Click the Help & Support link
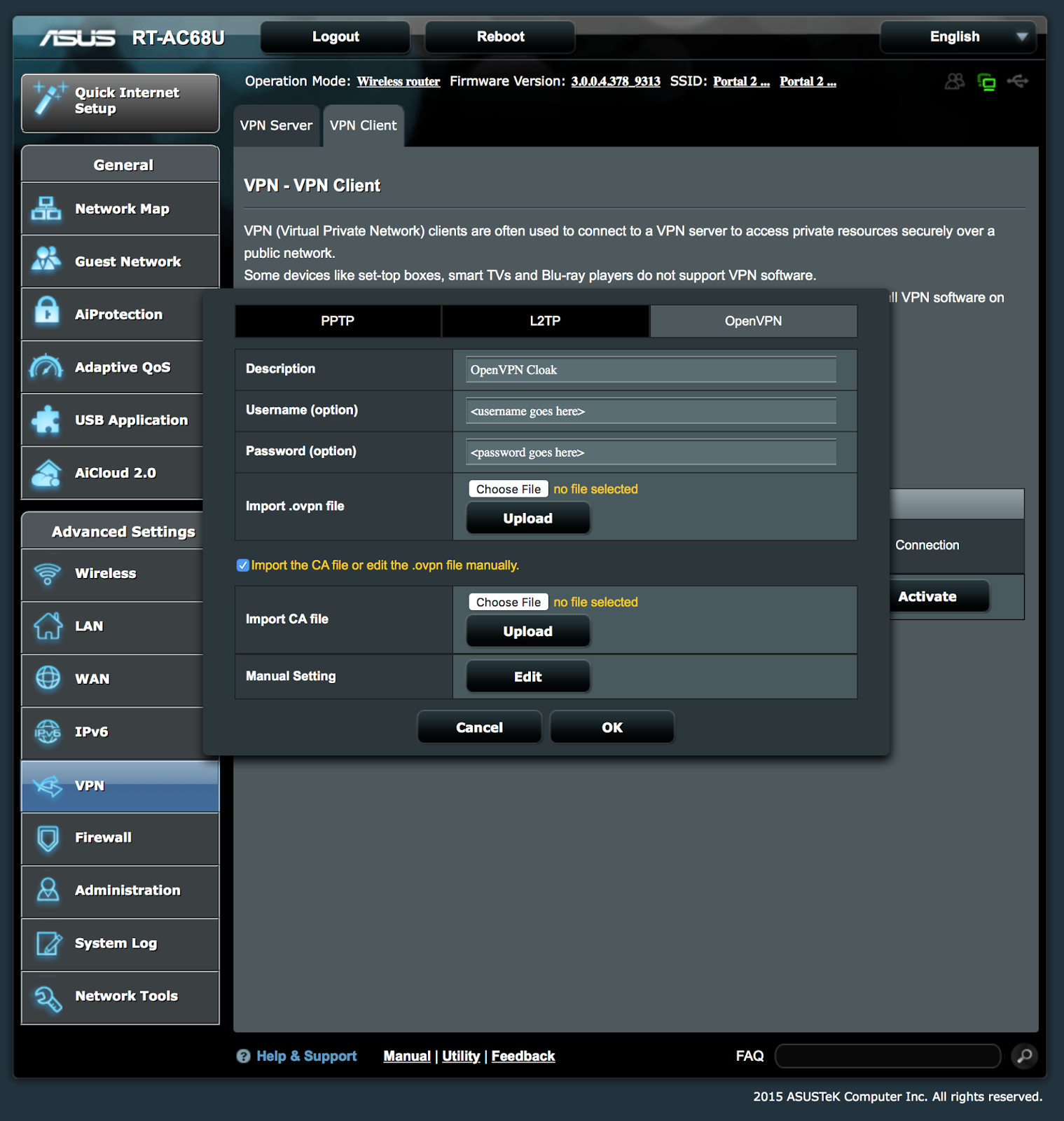1064x1121 pixels. tap(307, 1056)
